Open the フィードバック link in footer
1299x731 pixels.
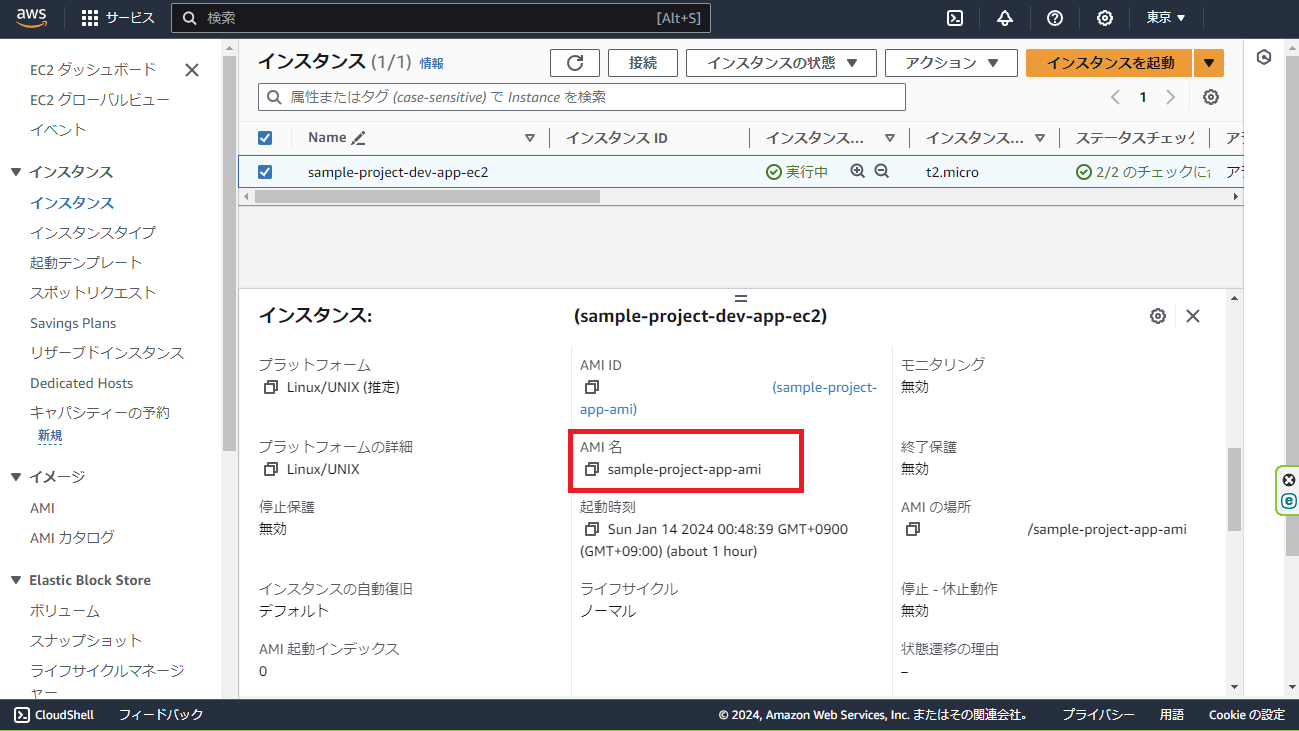161,715
